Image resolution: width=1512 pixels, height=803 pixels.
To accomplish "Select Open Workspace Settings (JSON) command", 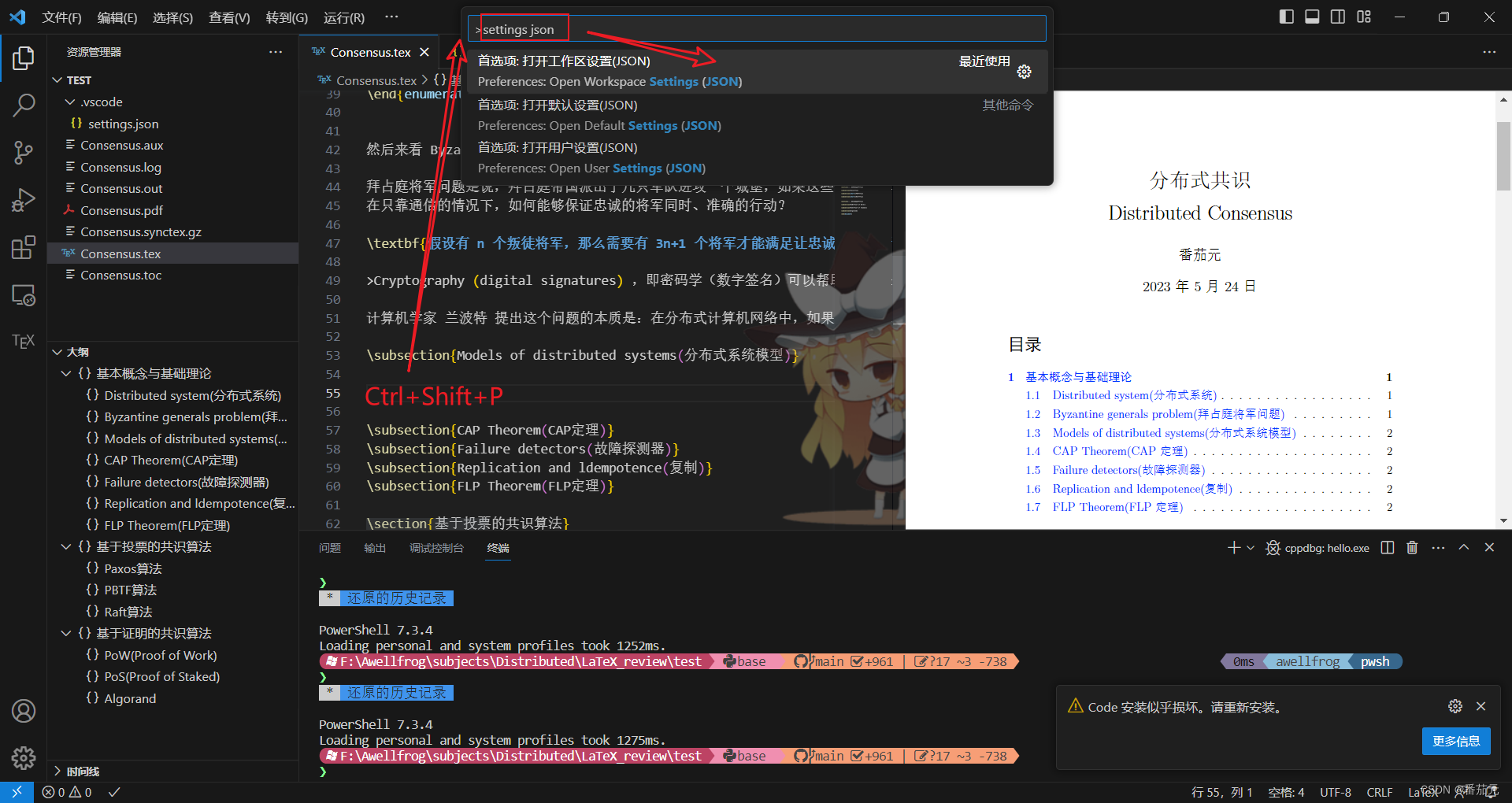I will click(x=757, y=72).
